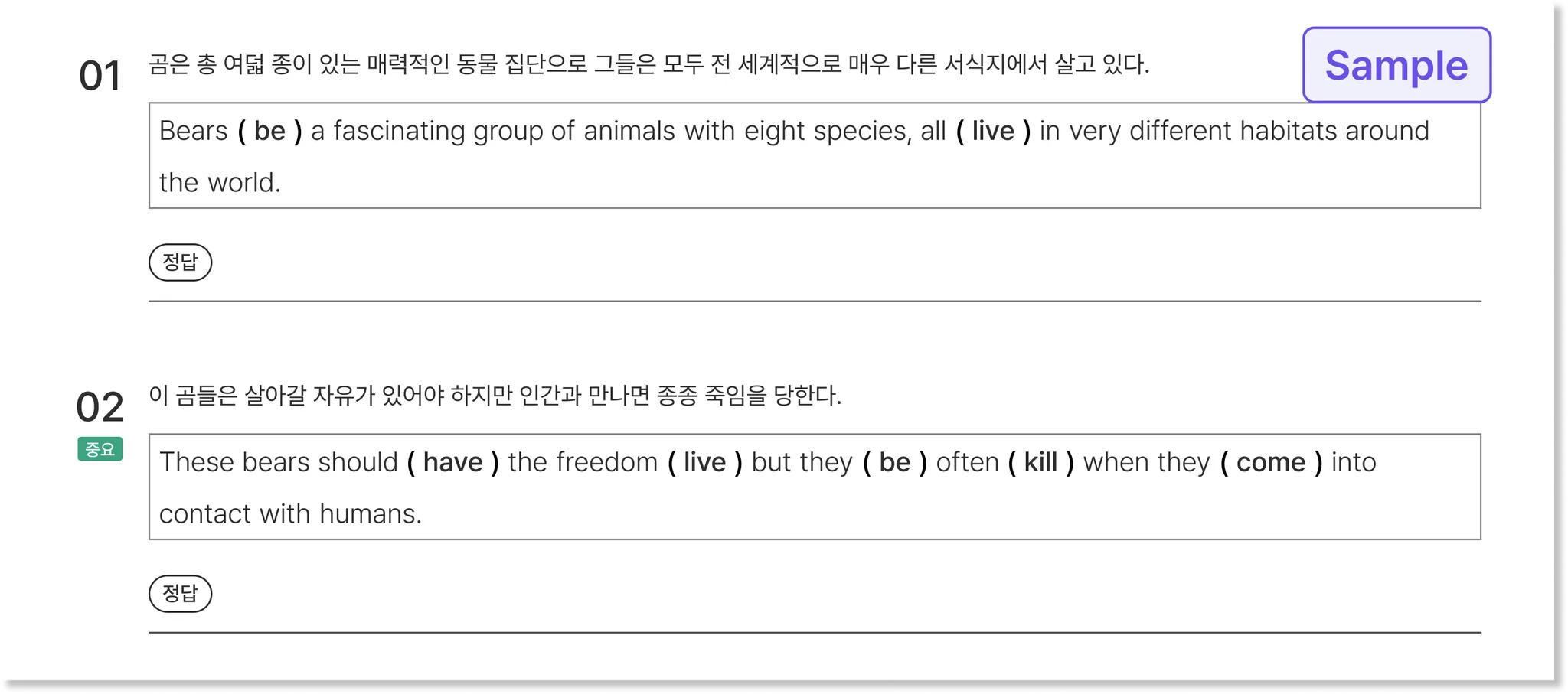This screenshot has width=1568, height=694.
Task: Select the ( live ) blank in question 01
Action: click(993, 132)
